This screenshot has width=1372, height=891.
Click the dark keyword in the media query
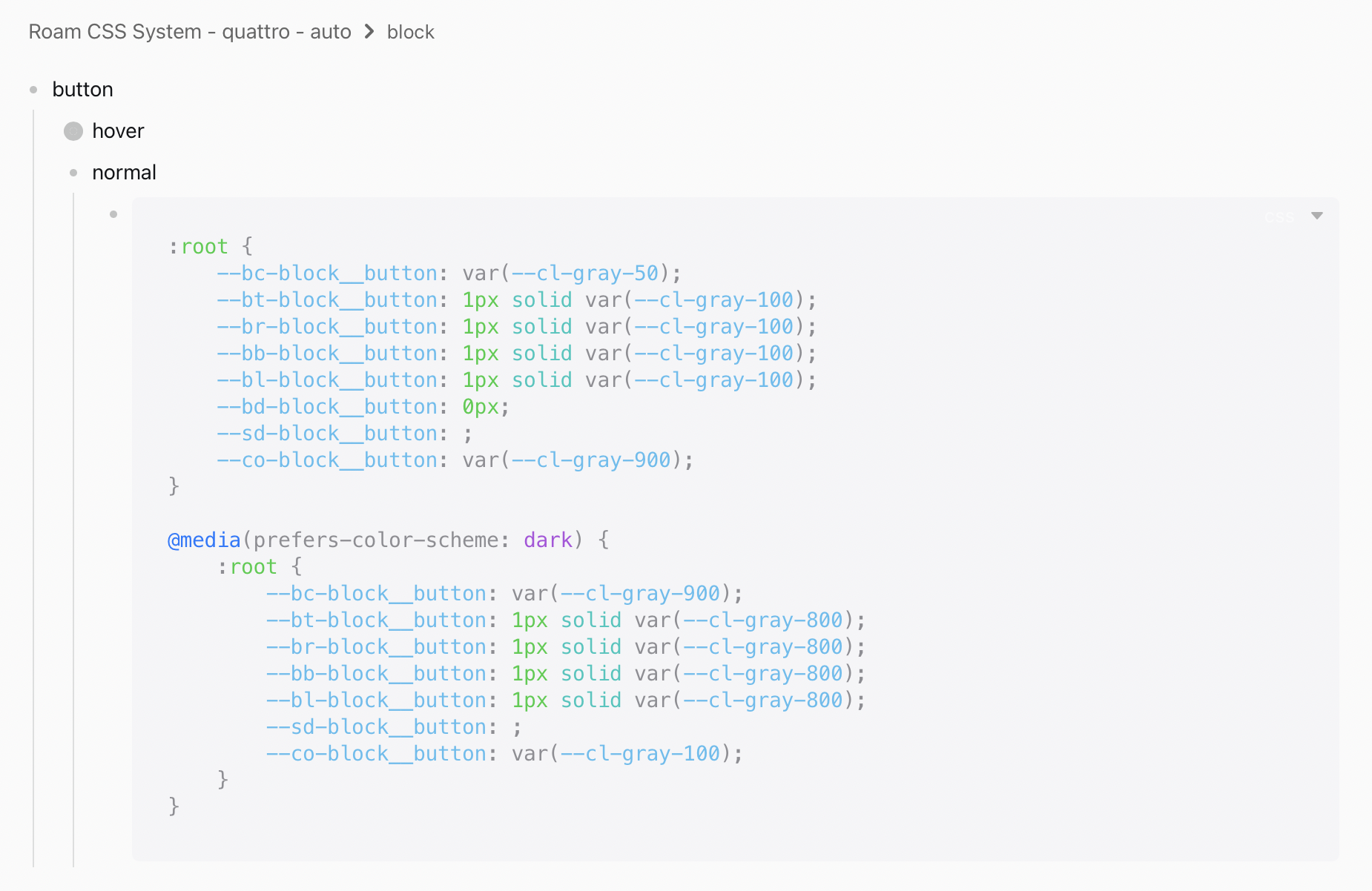[x=547, y=540]
